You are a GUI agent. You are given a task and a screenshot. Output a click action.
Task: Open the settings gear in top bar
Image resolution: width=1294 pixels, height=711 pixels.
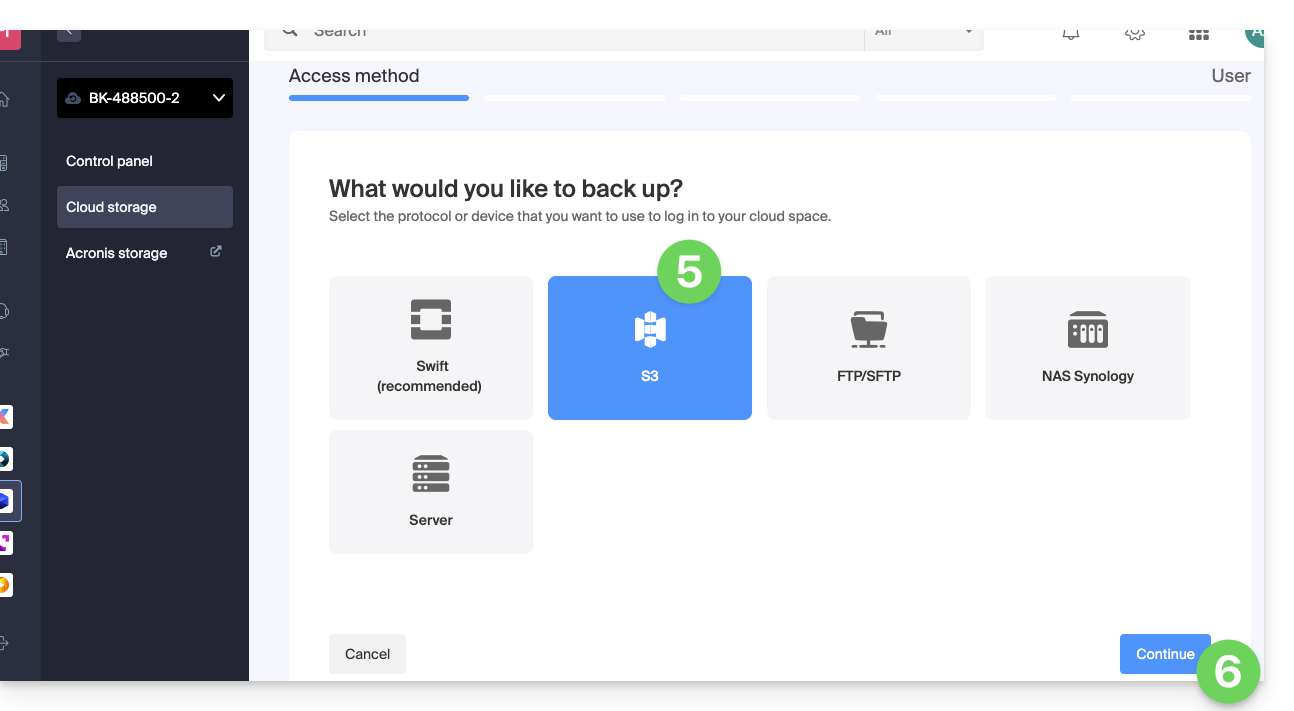[1134, 33]
